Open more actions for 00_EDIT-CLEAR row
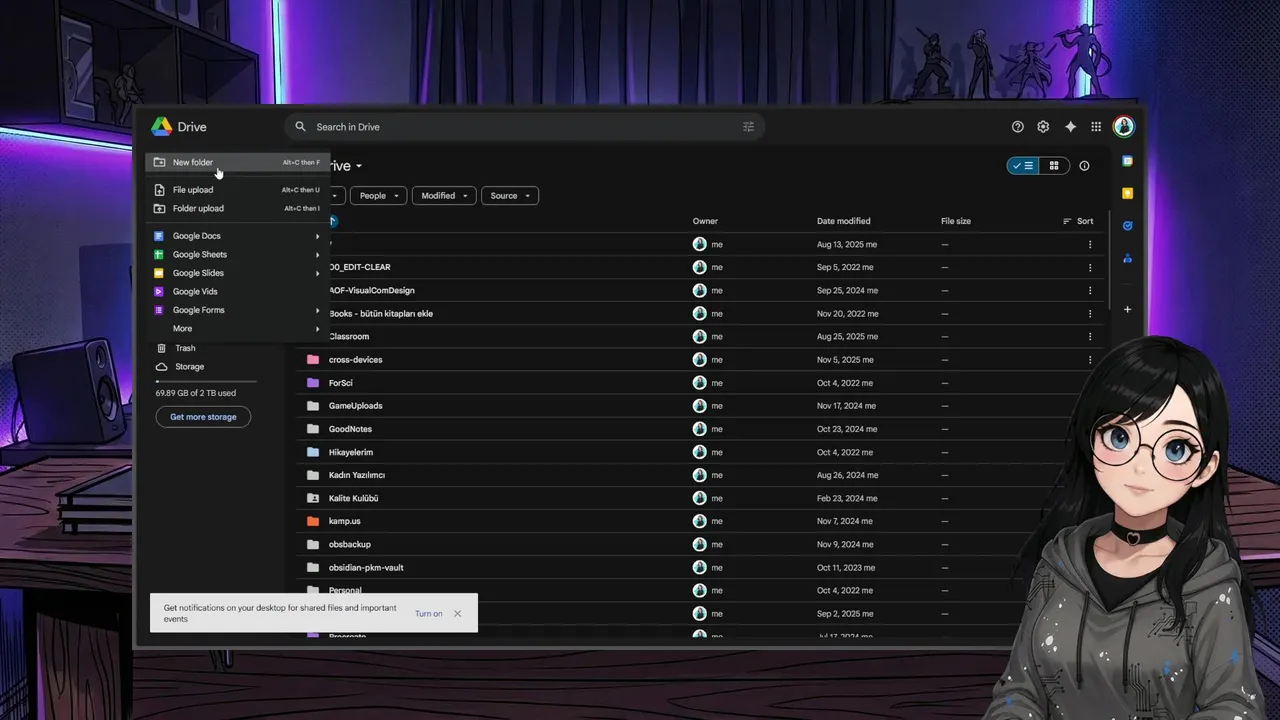 coord(1090,268)
